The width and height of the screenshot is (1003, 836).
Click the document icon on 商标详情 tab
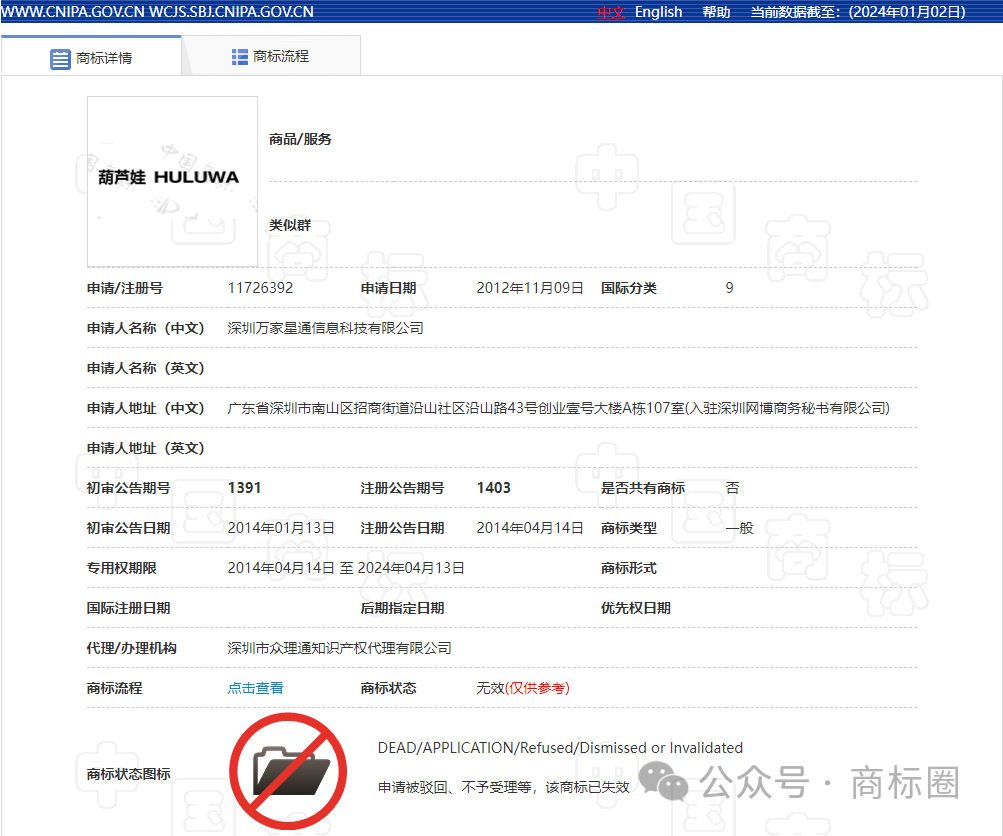click(x=60, y=58)
